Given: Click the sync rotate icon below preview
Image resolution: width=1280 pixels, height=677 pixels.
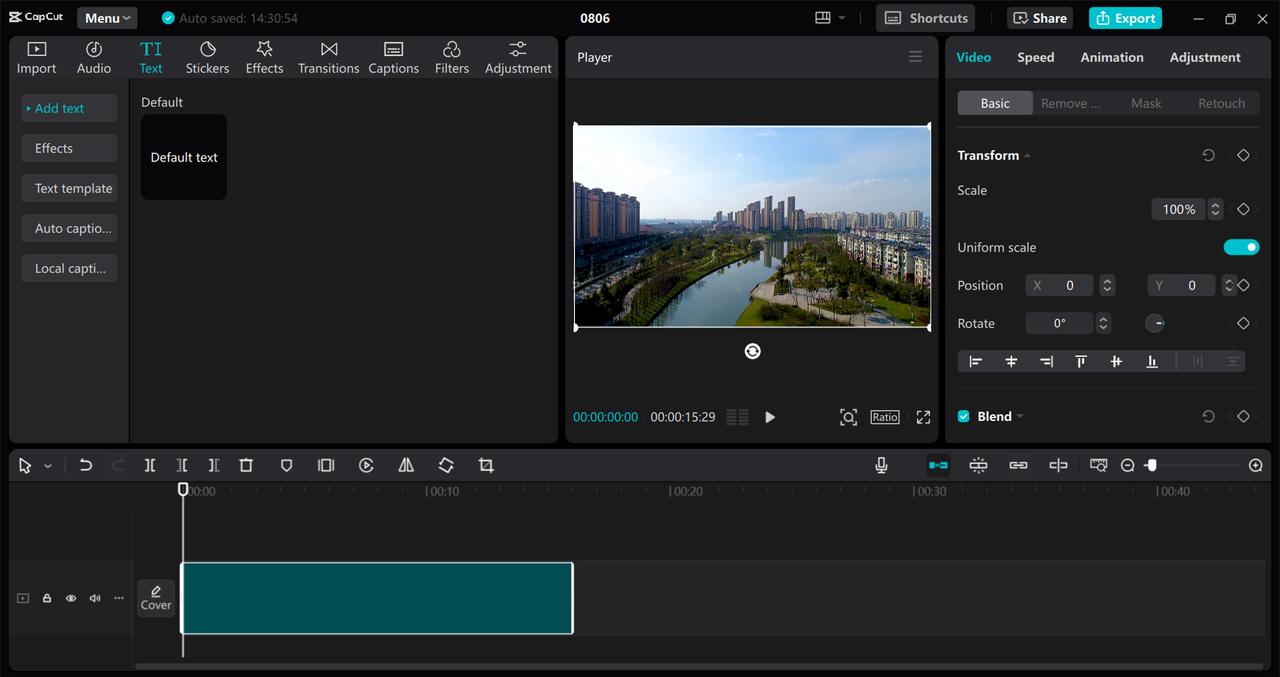Looking at the screenshot, I should [x=752, y=351].
